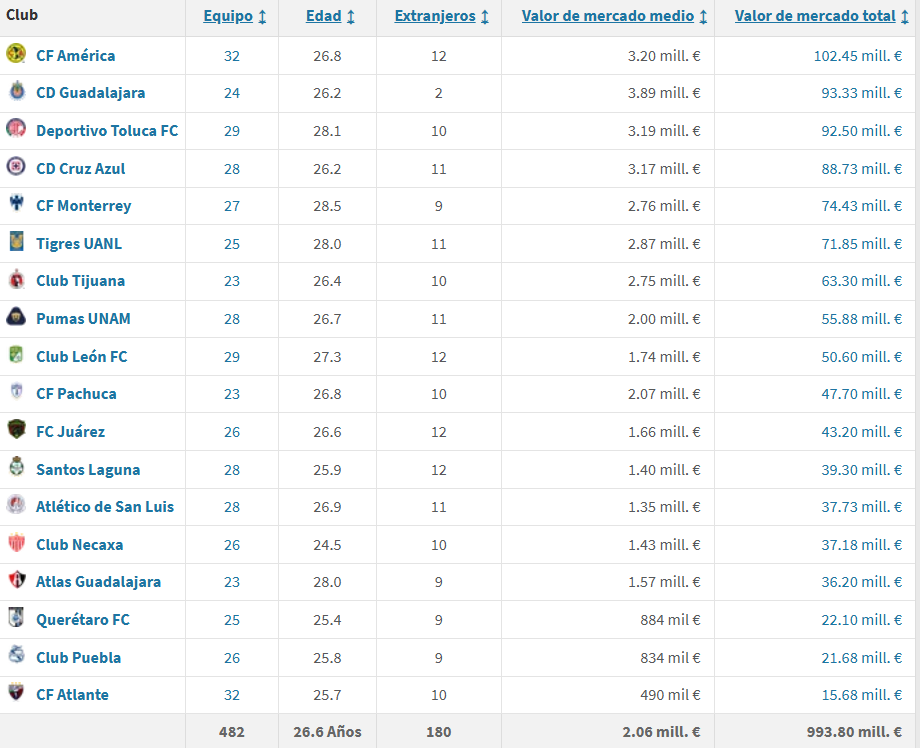
Task: Click the Atlético de San Luis crest
Action: [16, 505]
